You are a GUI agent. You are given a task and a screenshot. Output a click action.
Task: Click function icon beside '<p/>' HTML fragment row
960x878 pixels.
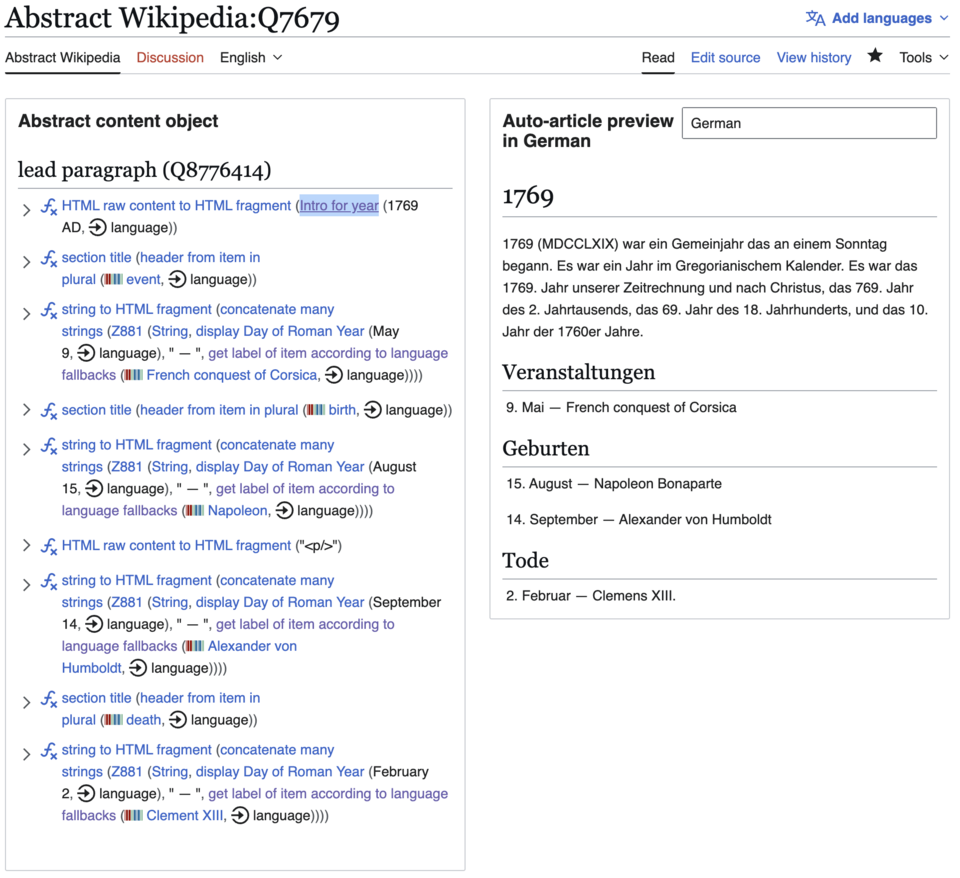coord(48,547)
